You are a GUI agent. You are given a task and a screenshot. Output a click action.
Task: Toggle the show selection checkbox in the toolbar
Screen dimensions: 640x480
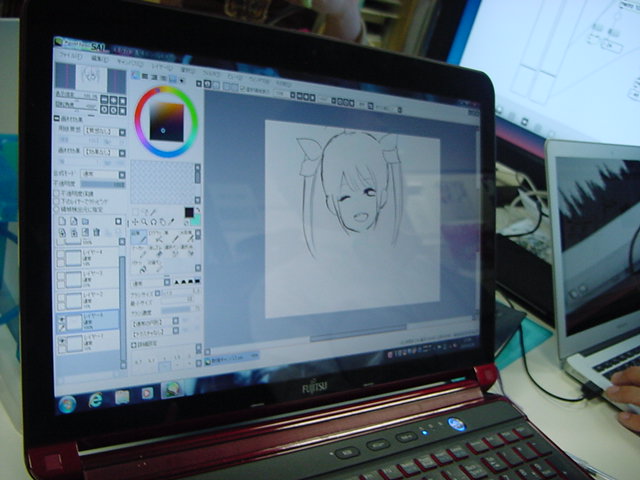click(x=244, y=88)
